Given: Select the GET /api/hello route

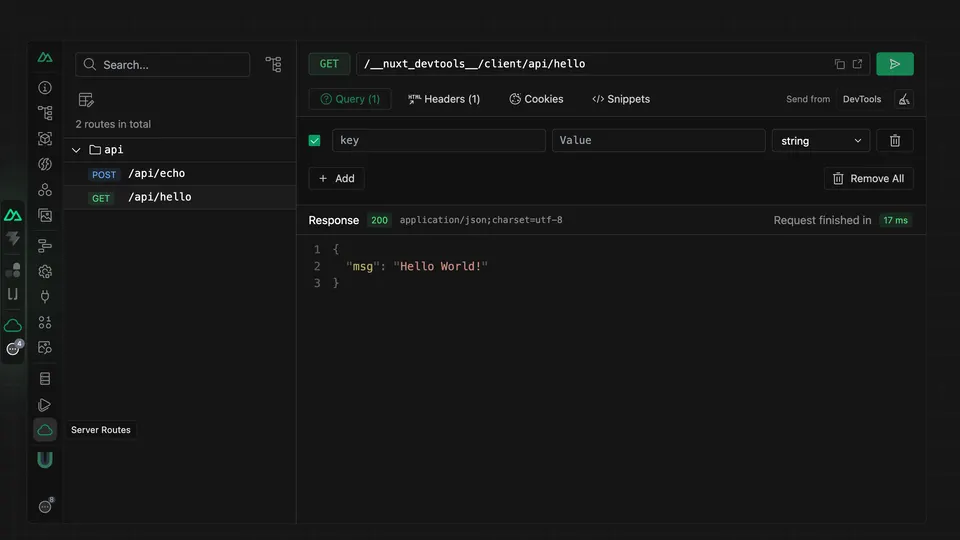Looking at the screenshot, I should pos(180,198).
